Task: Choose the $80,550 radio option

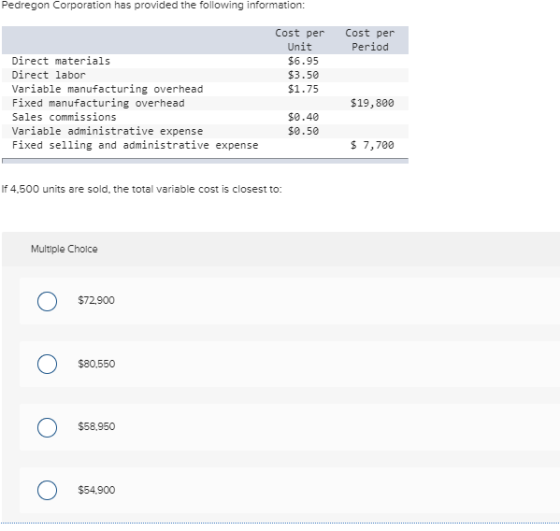Action: (x=47, y=364)
